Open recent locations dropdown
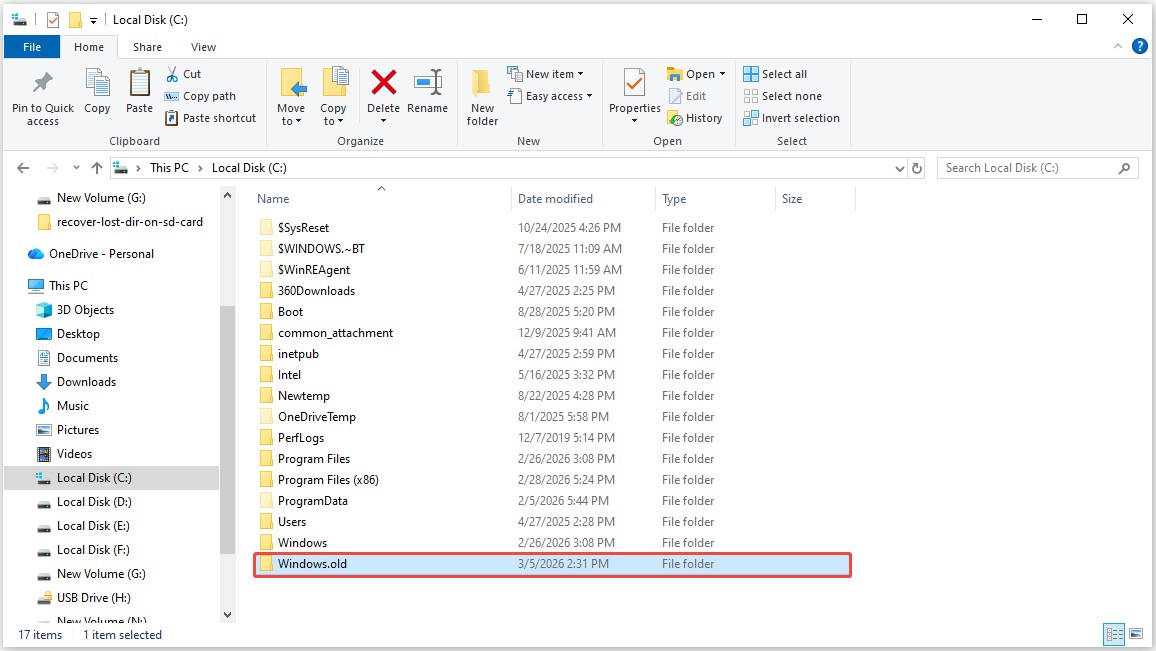 76,168
